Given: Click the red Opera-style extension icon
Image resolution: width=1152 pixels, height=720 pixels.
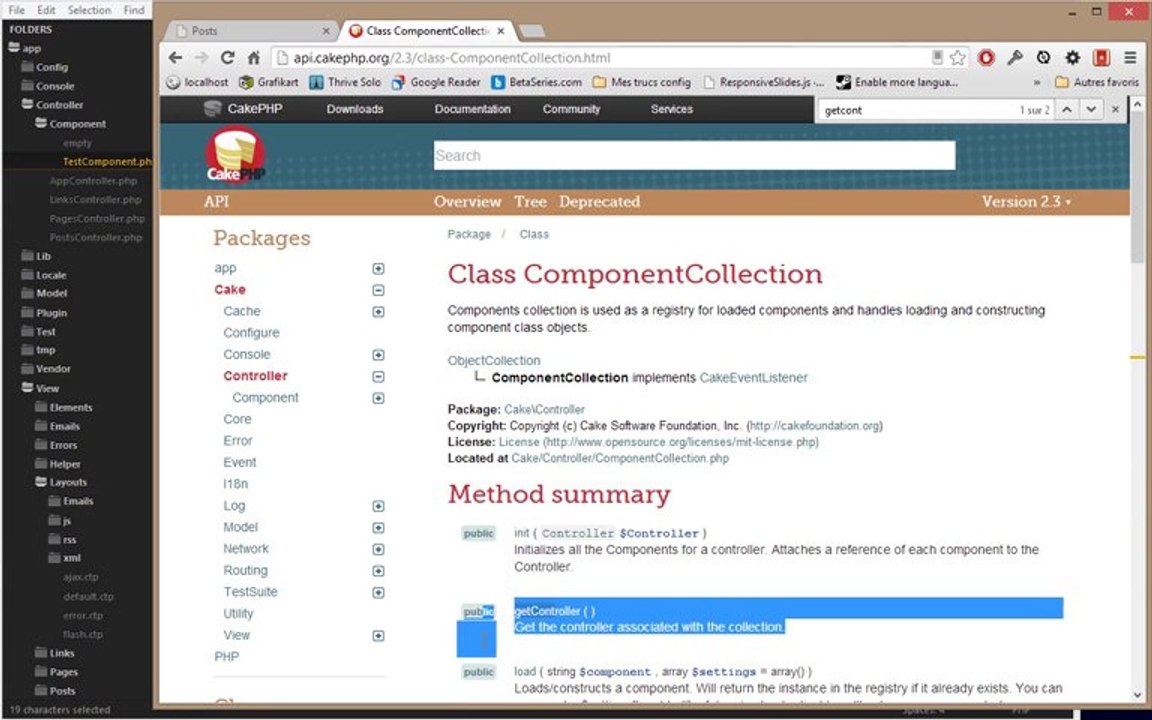Looking at the screenshot, I should point(986,58).
